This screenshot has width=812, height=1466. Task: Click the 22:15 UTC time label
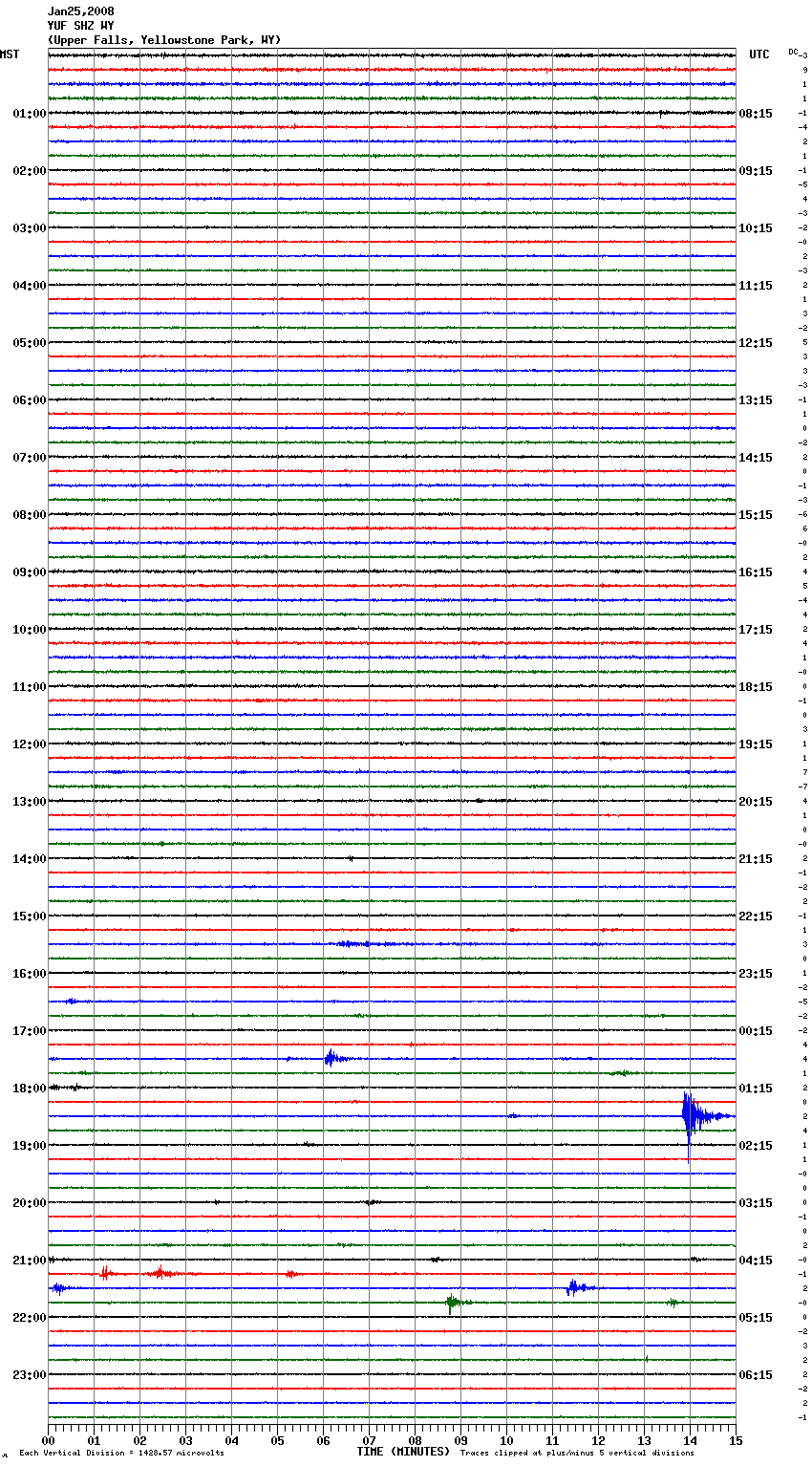pos(756,916)
